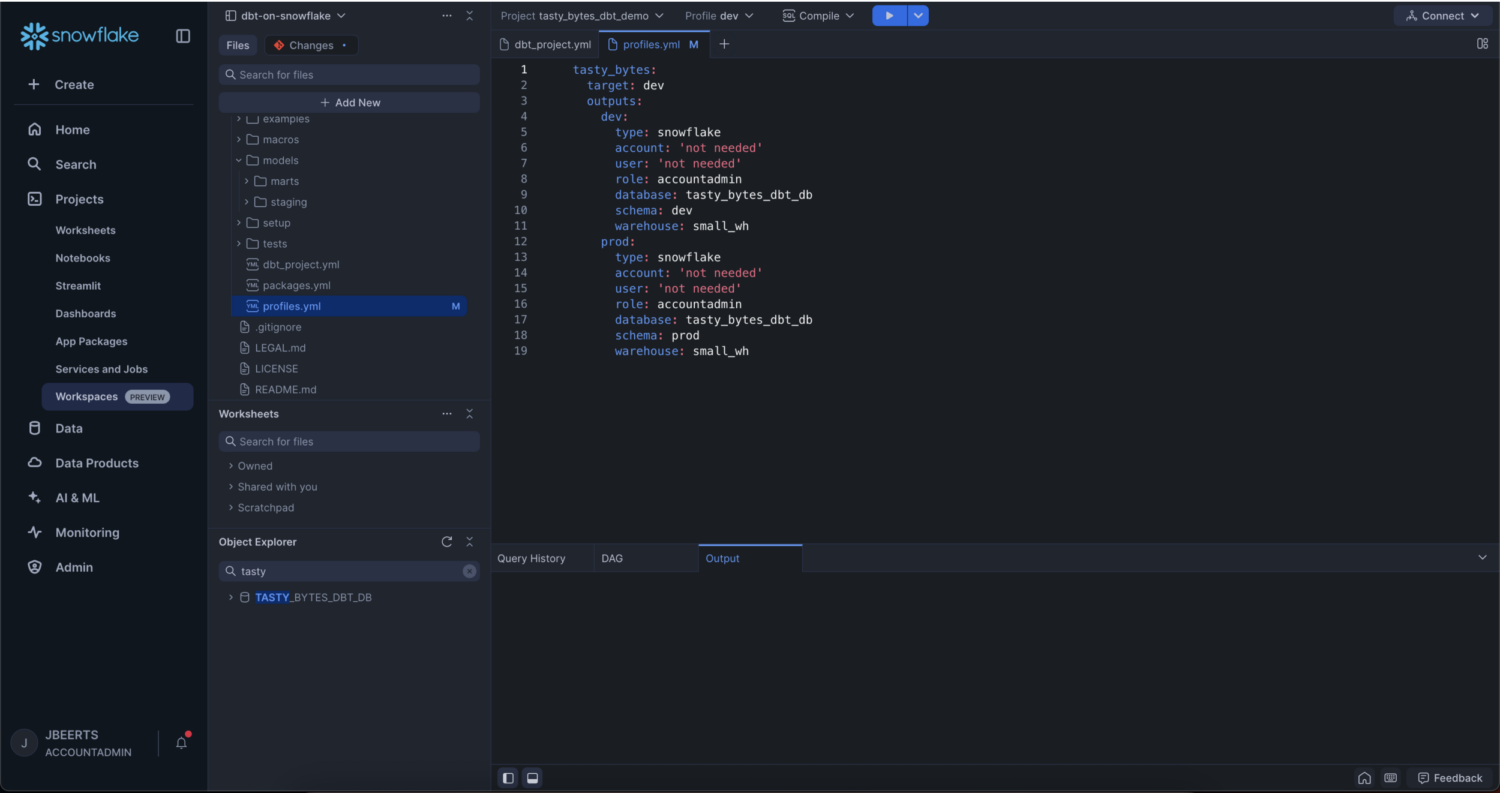
Task: Click the home icon in status bar
Action: 1364,778
